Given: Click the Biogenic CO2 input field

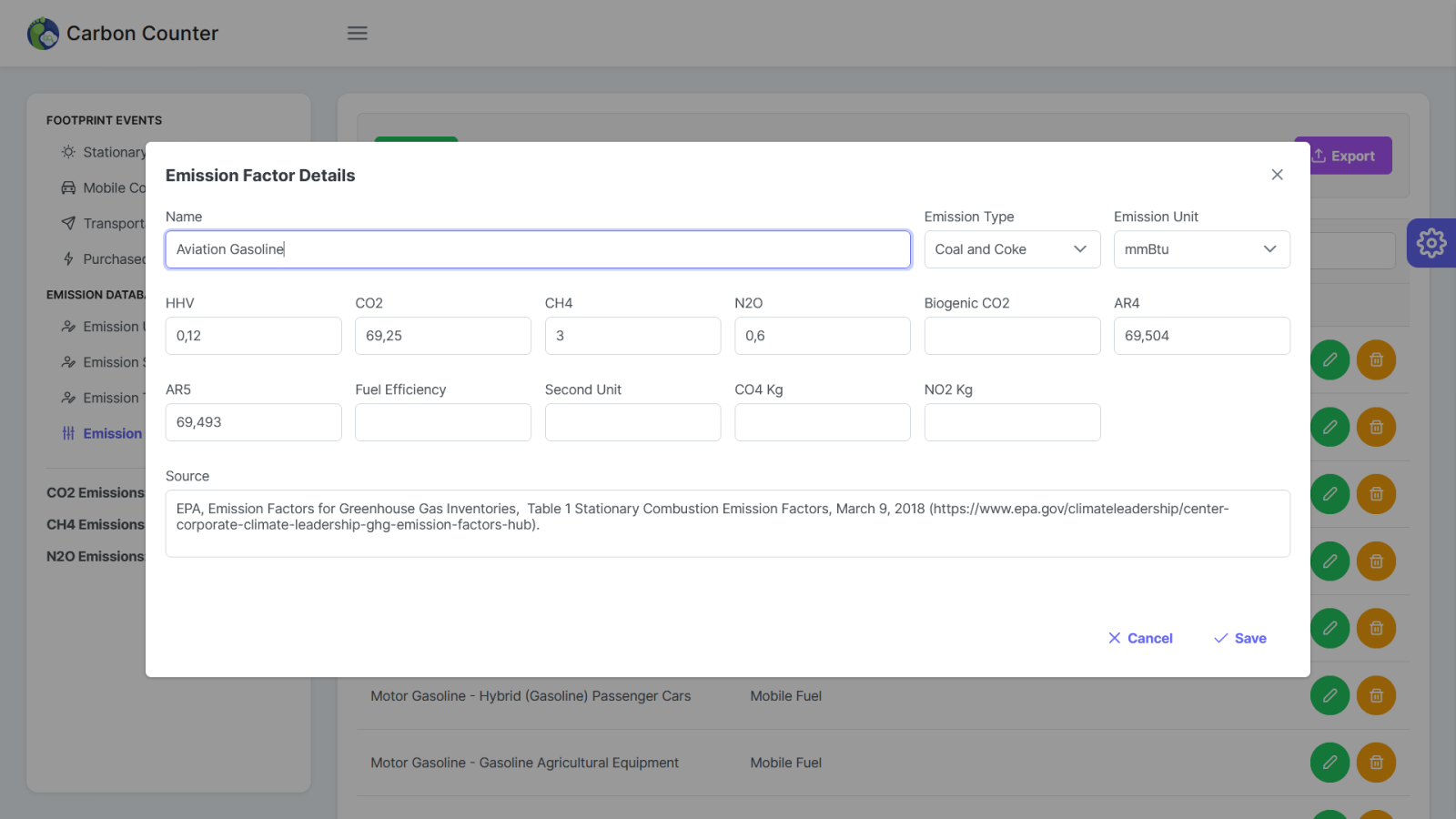Looking at the screenshot, I should pos(1012,336).
